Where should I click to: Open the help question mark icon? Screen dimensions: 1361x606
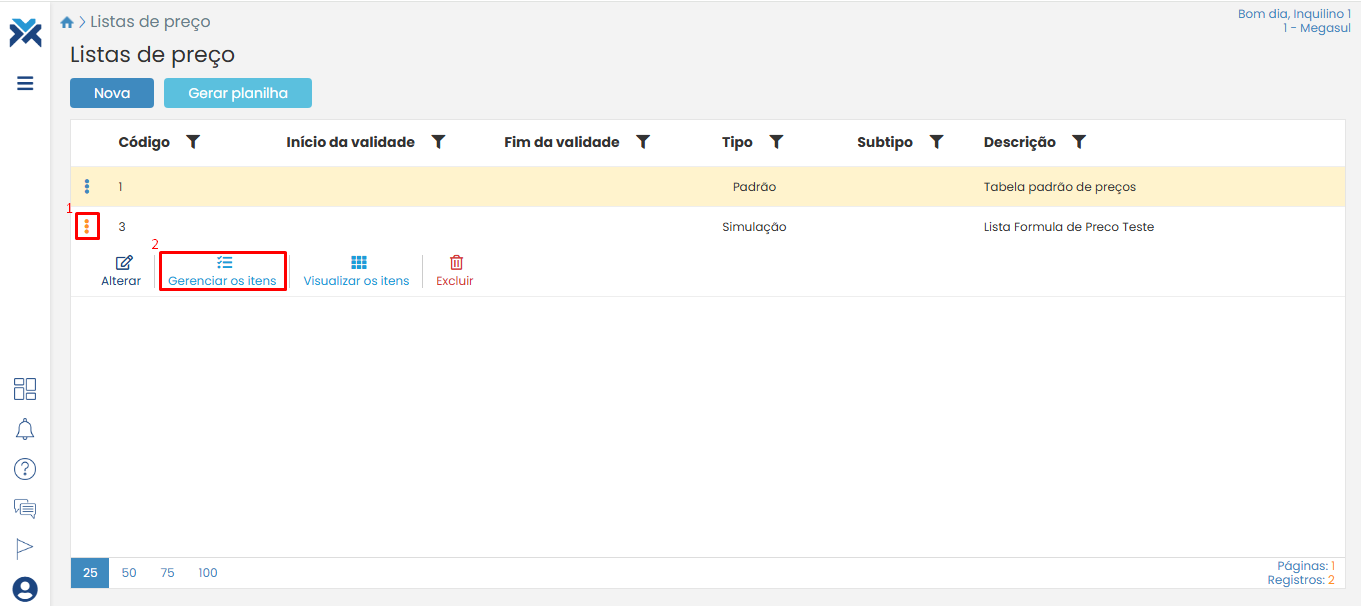[x=25, y=469]
